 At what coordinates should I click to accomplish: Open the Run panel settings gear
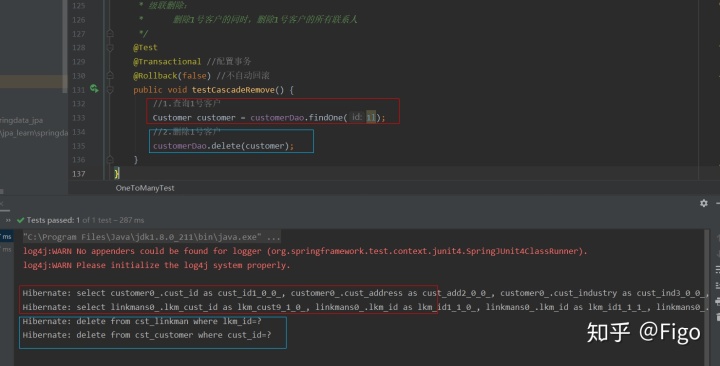click(703, 203)
